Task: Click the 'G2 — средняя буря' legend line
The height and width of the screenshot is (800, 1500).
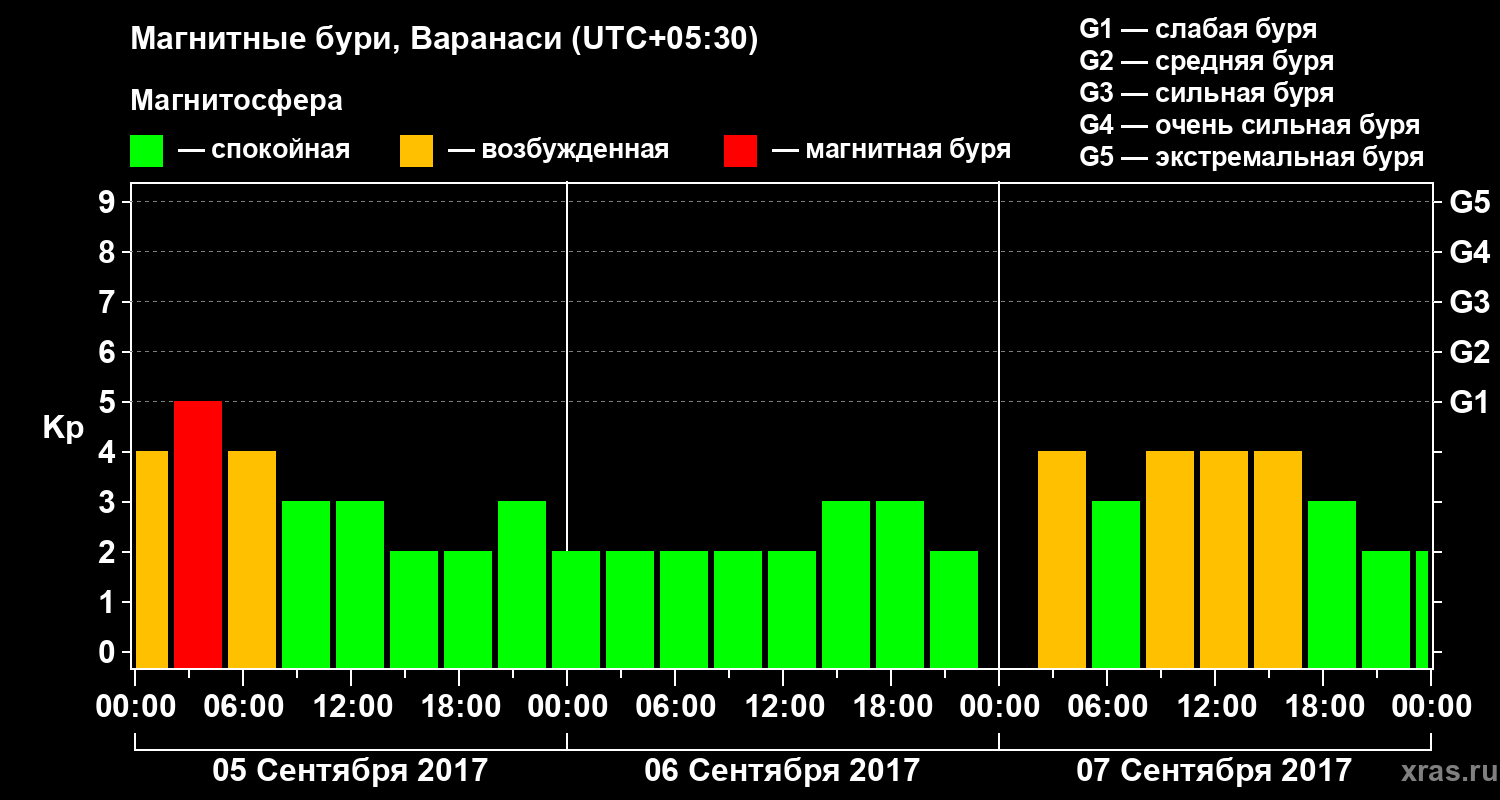Action: (1206, 61)
